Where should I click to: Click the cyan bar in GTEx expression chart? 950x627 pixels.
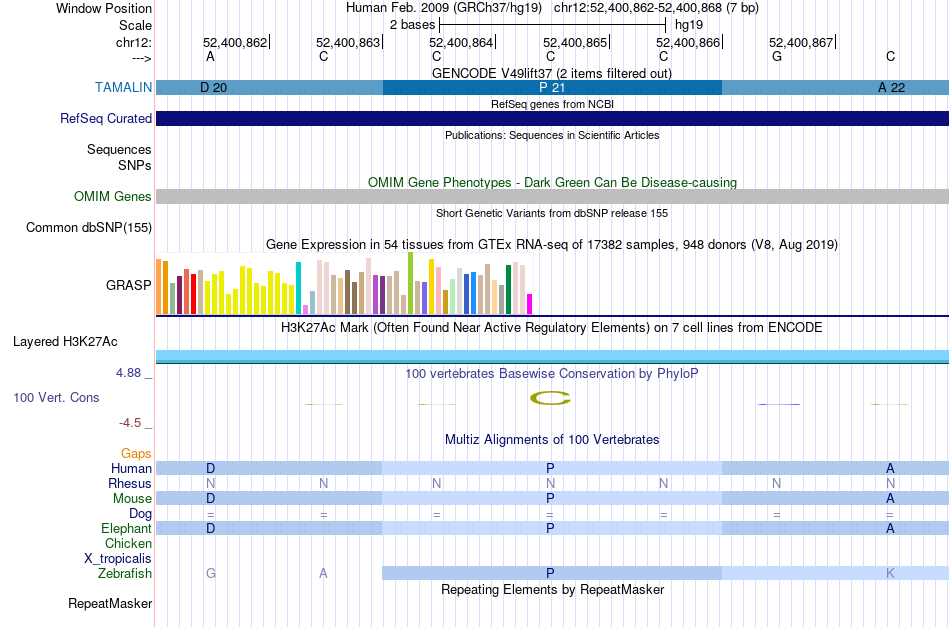click(298, 288)
